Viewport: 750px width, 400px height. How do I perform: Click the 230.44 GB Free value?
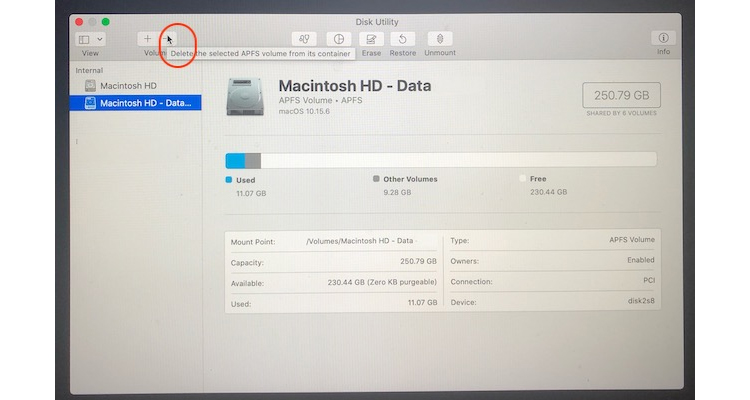click(x=548, y=192)
